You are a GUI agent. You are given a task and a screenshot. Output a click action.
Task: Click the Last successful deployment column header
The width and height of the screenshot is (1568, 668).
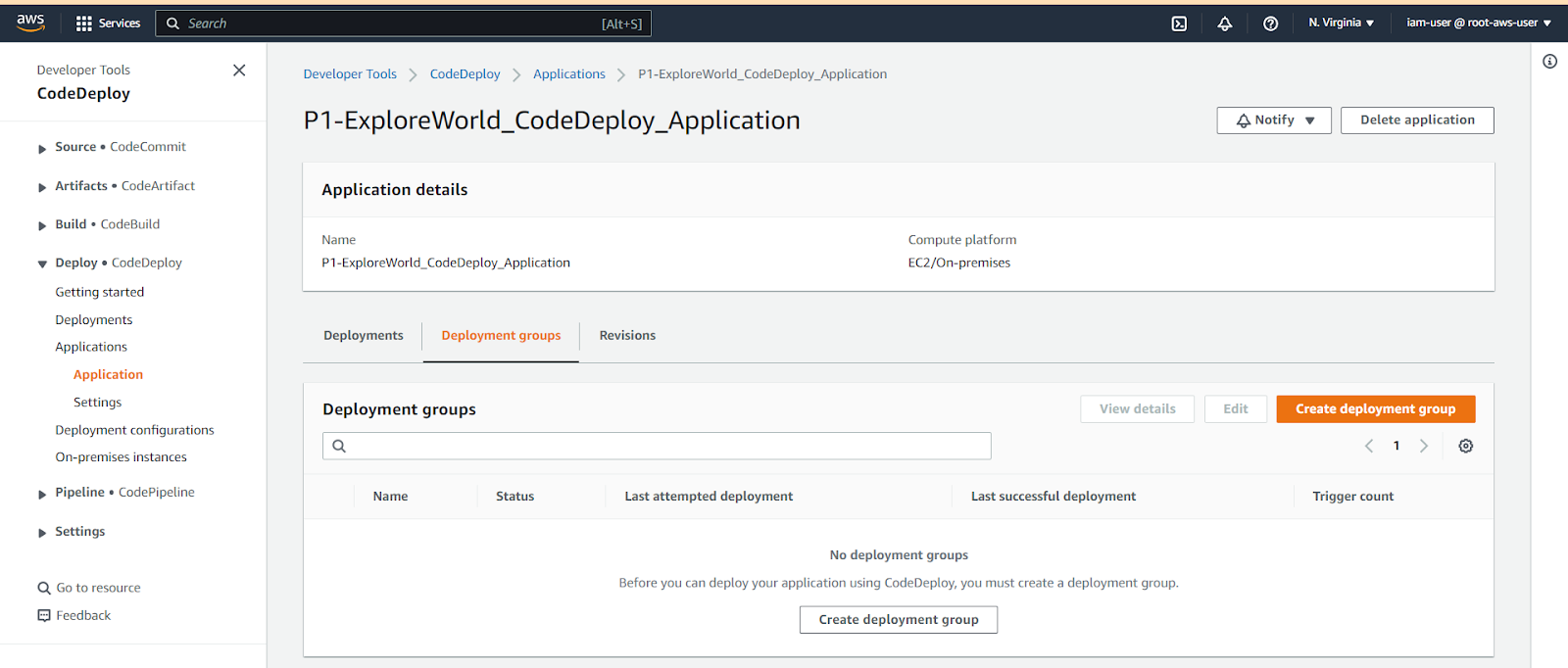point(1053,497)
